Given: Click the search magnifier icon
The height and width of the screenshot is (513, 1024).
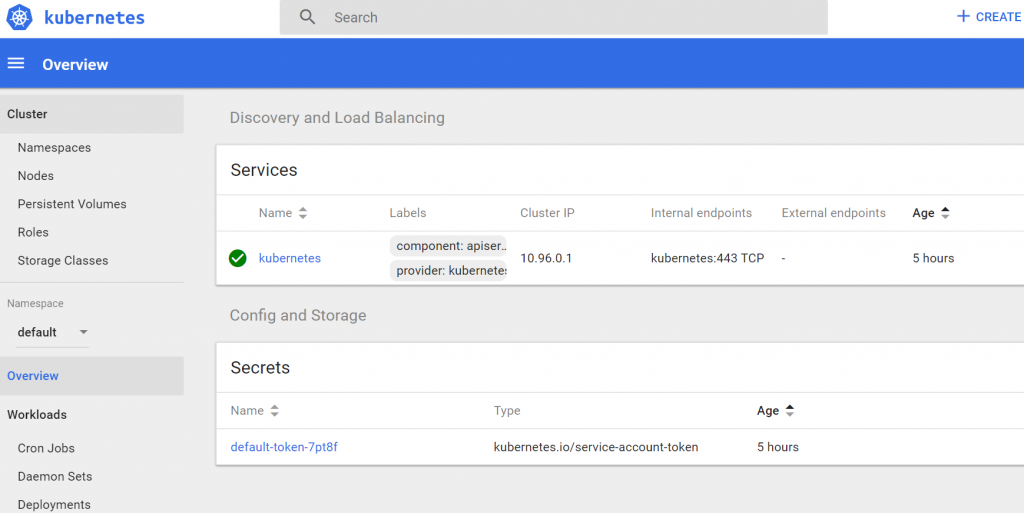Looking at the screenshot, I should pos(308,17).
